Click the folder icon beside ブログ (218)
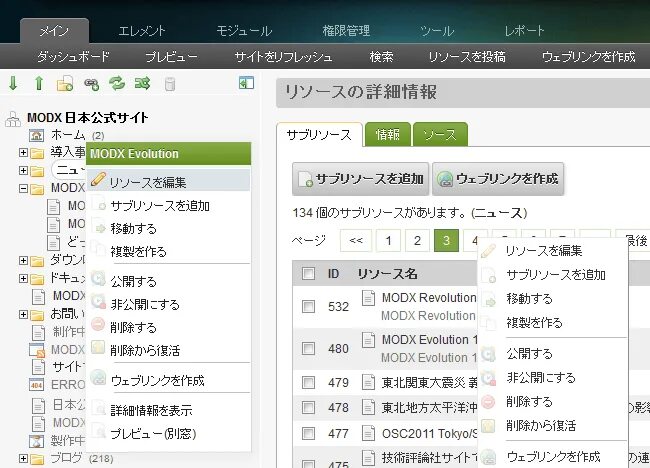 point(37,458)
